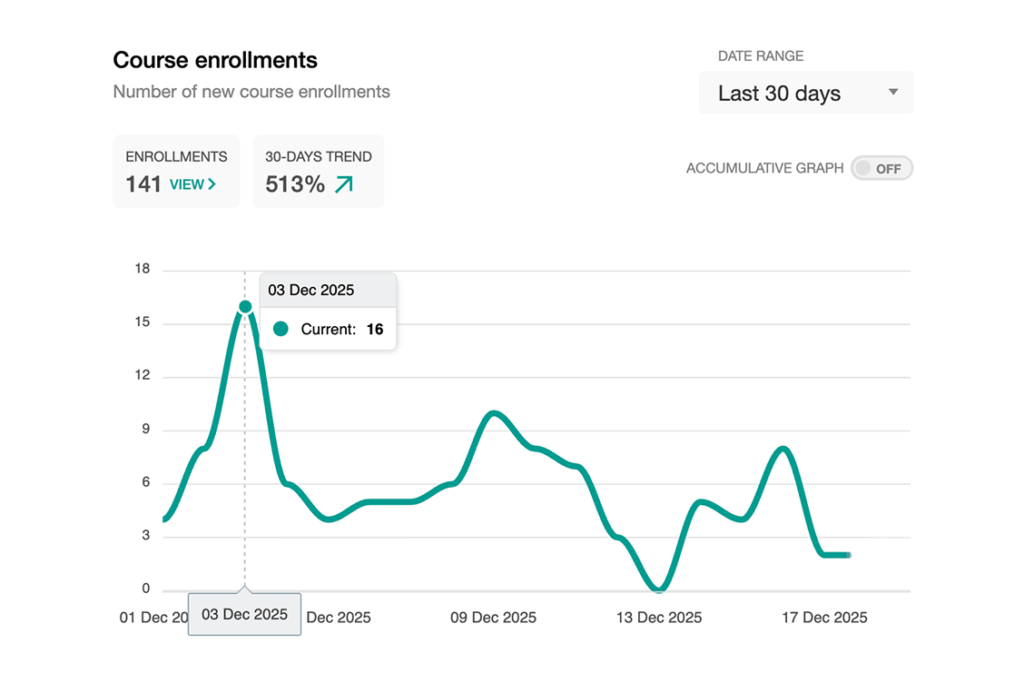Viewport: 1024px width, 683px height.
Task: Toggle the Accumulative Graph switch
Action: (881, 168)
